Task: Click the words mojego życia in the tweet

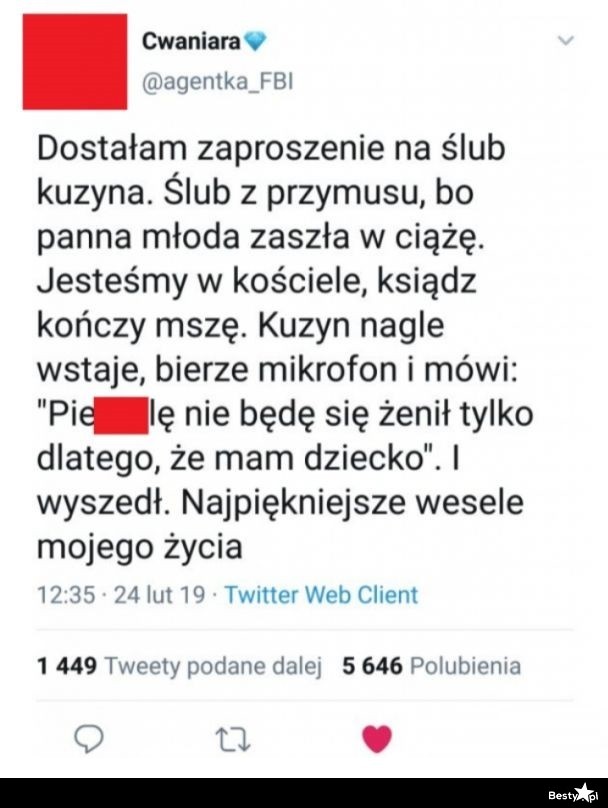Action: point(140,547)
